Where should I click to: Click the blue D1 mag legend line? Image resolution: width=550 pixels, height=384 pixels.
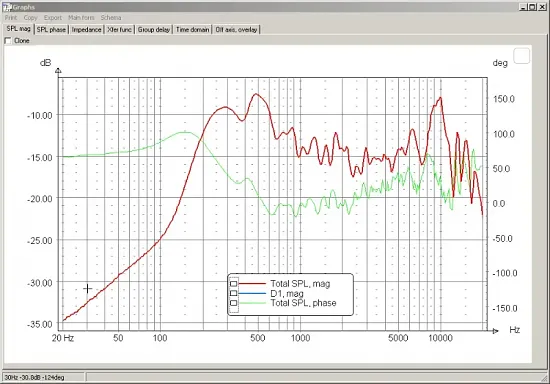252,293
